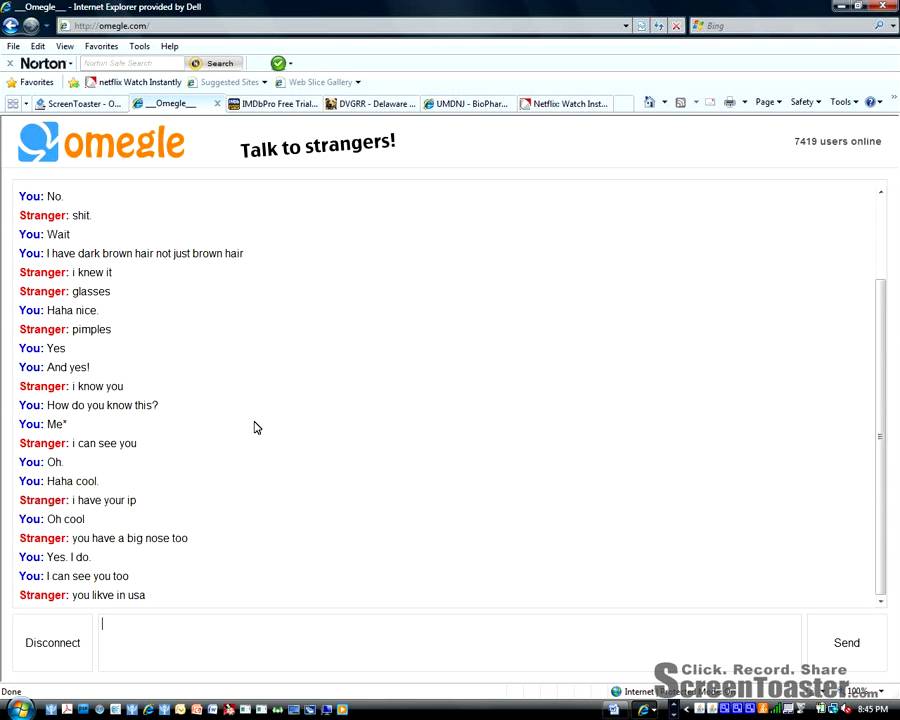
Task: Open the tab list dropdown arrow
Action: (26, 104)
